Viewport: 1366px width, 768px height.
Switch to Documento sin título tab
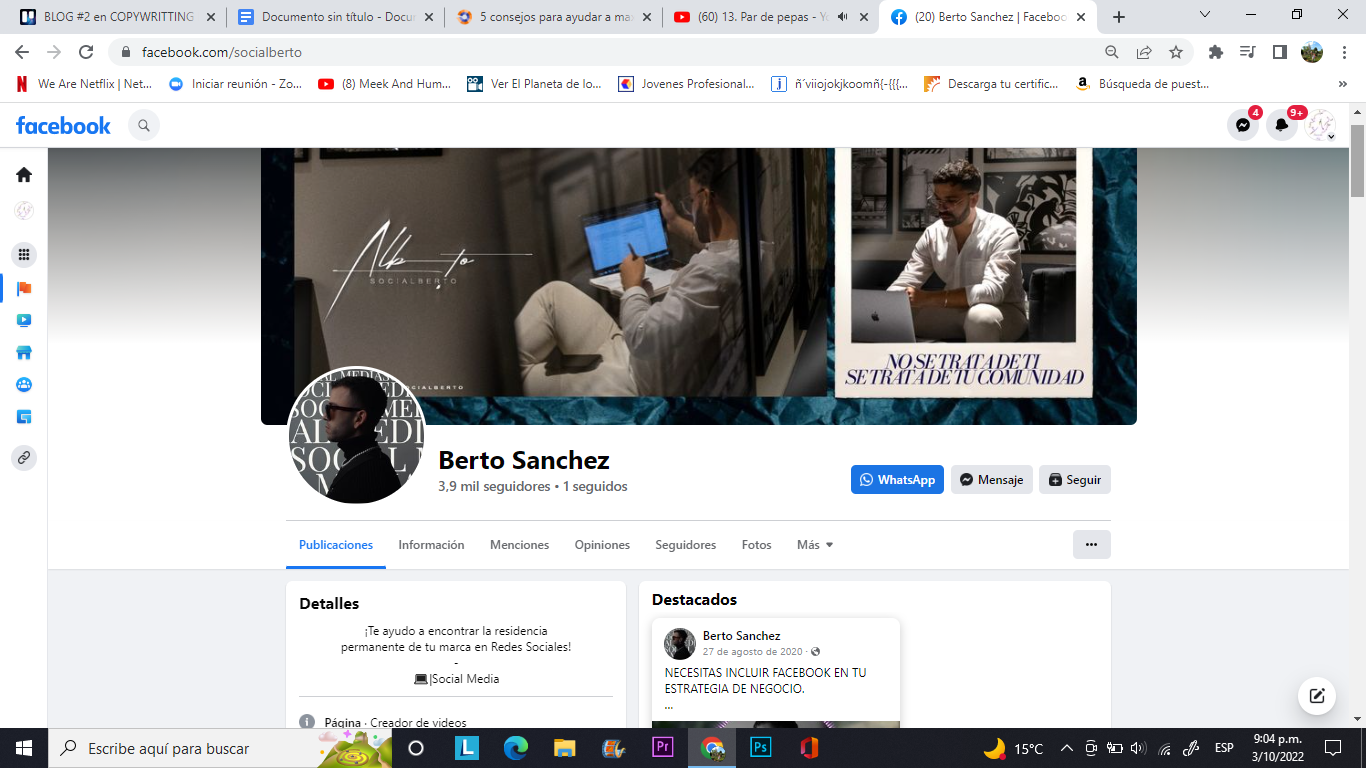pyautogui.click(x=336, y=17)
